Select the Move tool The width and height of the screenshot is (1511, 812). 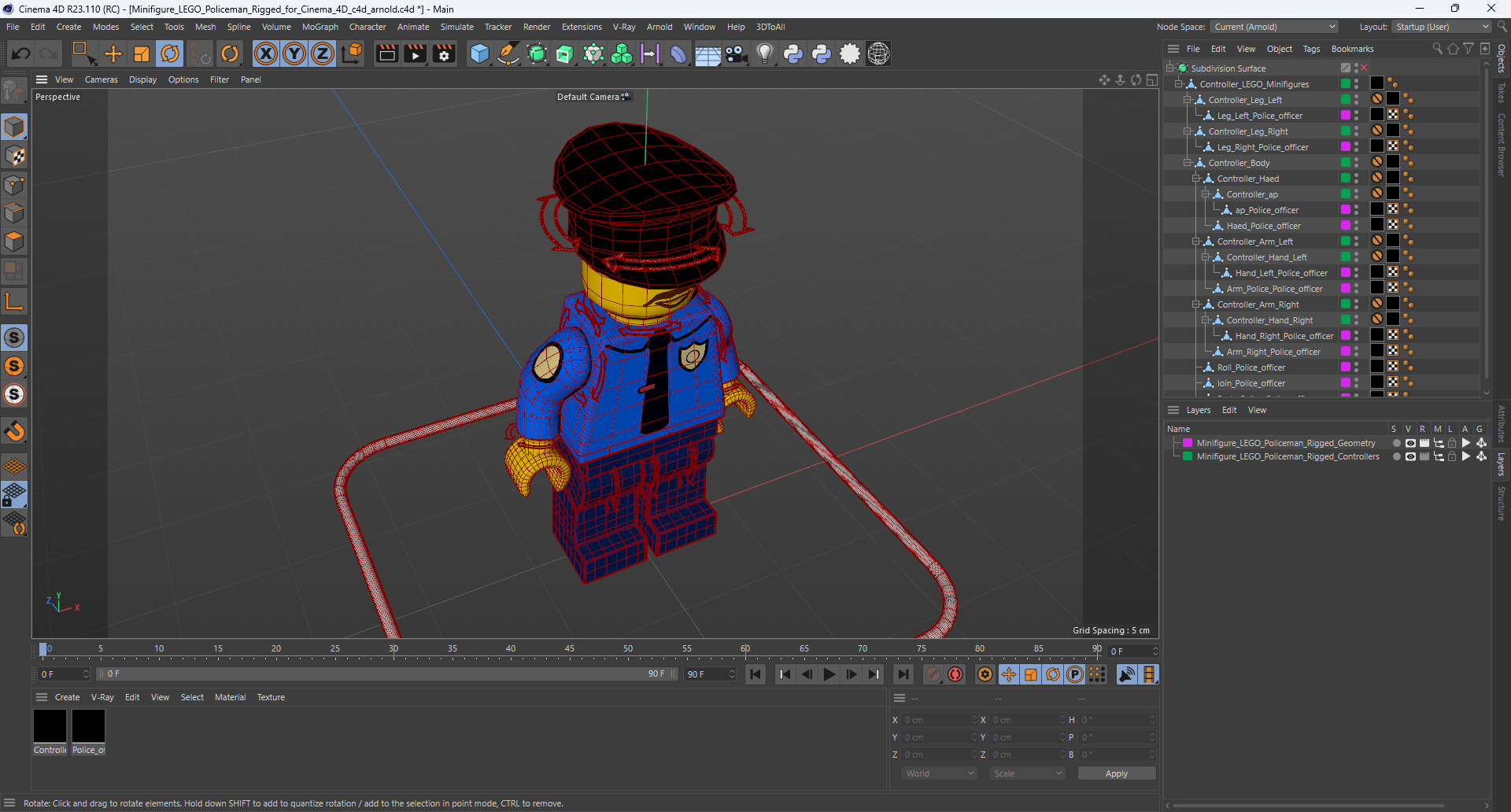113,54
